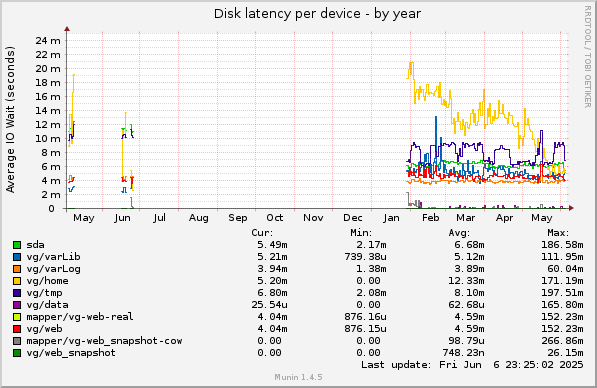Screen dimensions: 597x388
Task: Click the 'Average IO Wait (seconds)' axis label
Action: pyautogui.click(x=10, y=120)
